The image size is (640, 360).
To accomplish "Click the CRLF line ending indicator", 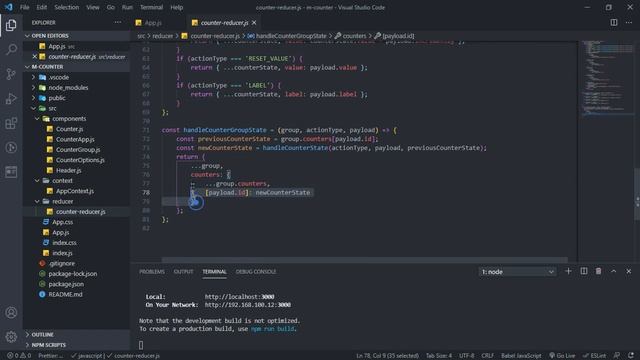I will [x=487, y=356].
